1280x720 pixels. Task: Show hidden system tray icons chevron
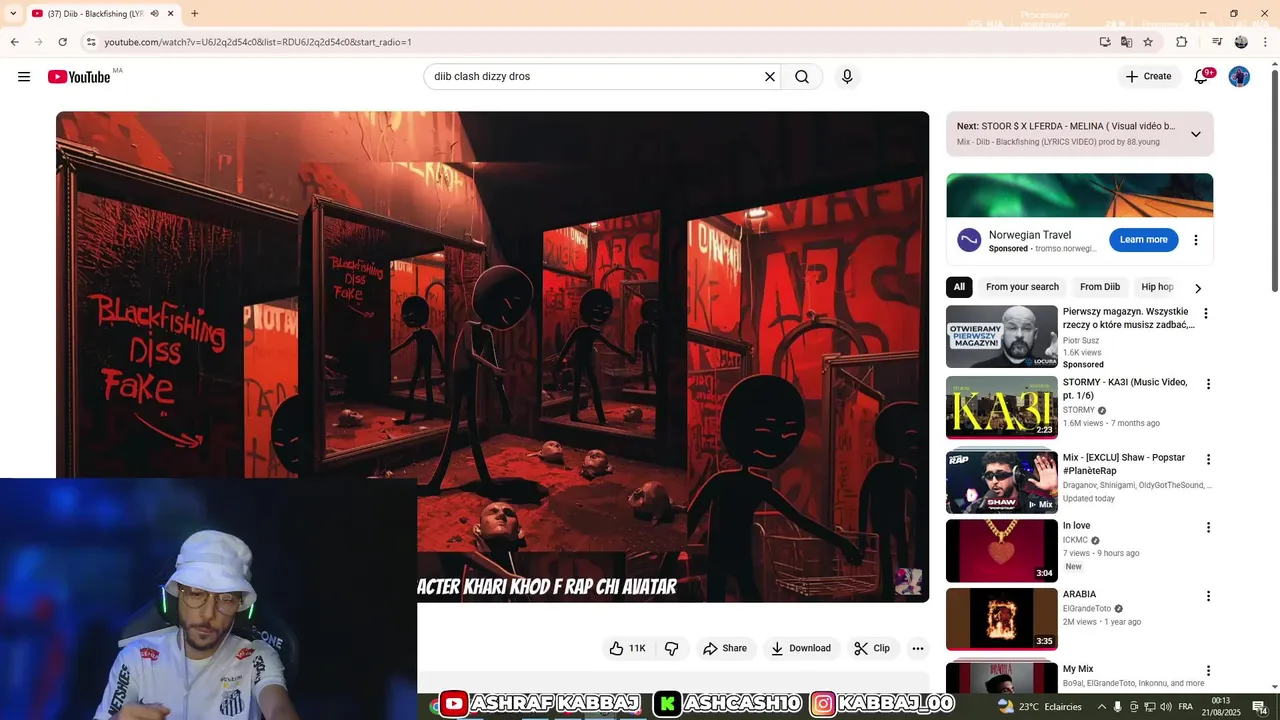point(1101,707)
